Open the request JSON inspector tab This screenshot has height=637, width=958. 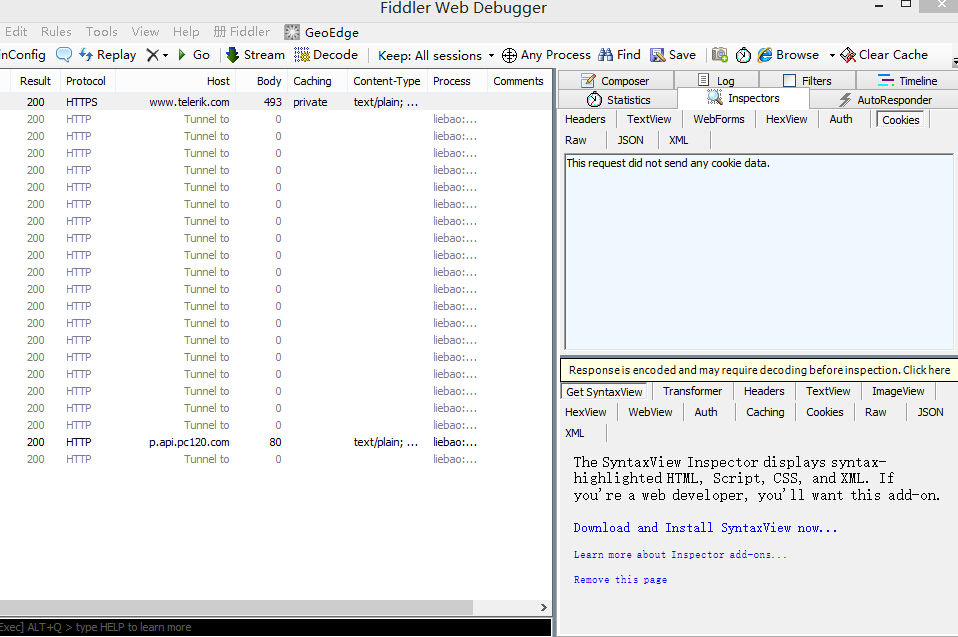click(631, 140)
